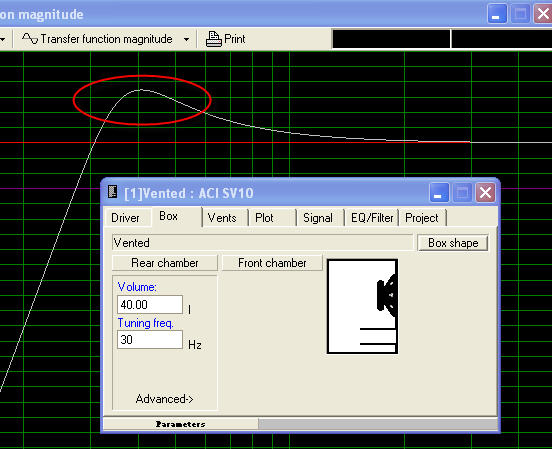Select the Front chamber button
552x449 pixels.
coord(272,263)
